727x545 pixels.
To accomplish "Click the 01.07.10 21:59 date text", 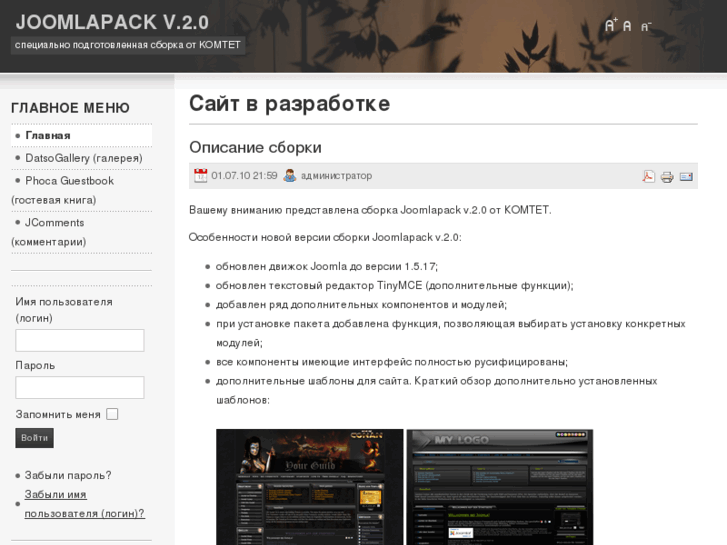I will pos(244,176).
